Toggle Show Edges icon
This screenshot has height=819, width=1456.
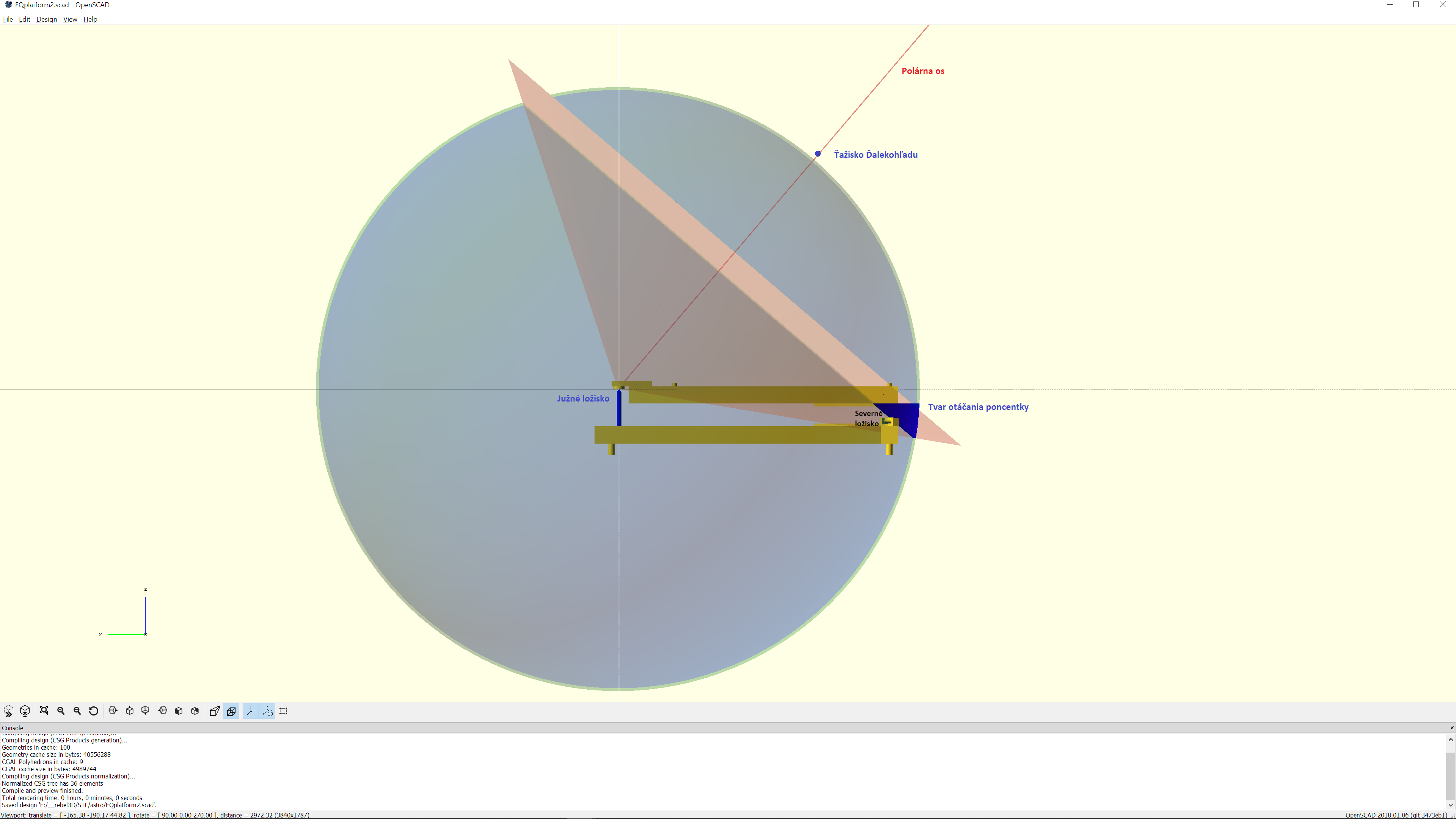pyautogui.click(x=284, y=711)
